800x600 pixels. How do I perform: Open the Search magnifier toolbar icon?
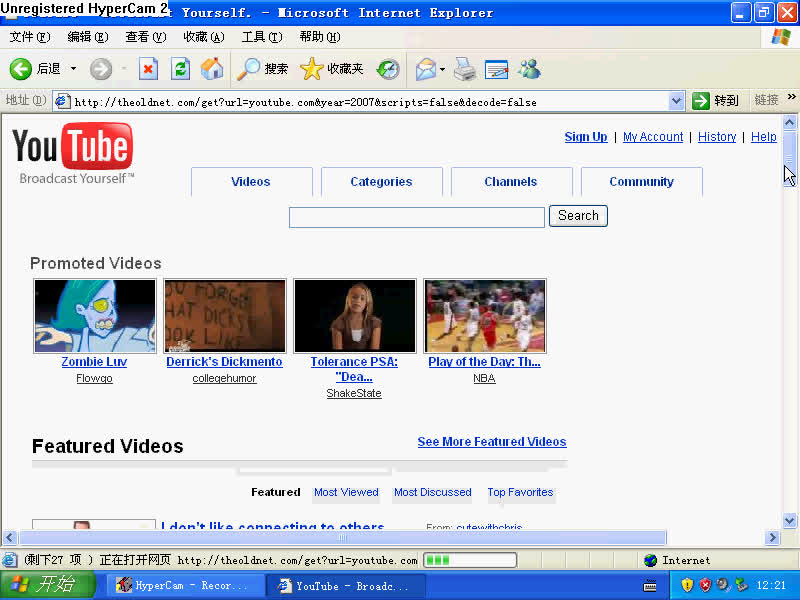pos(248,69)
